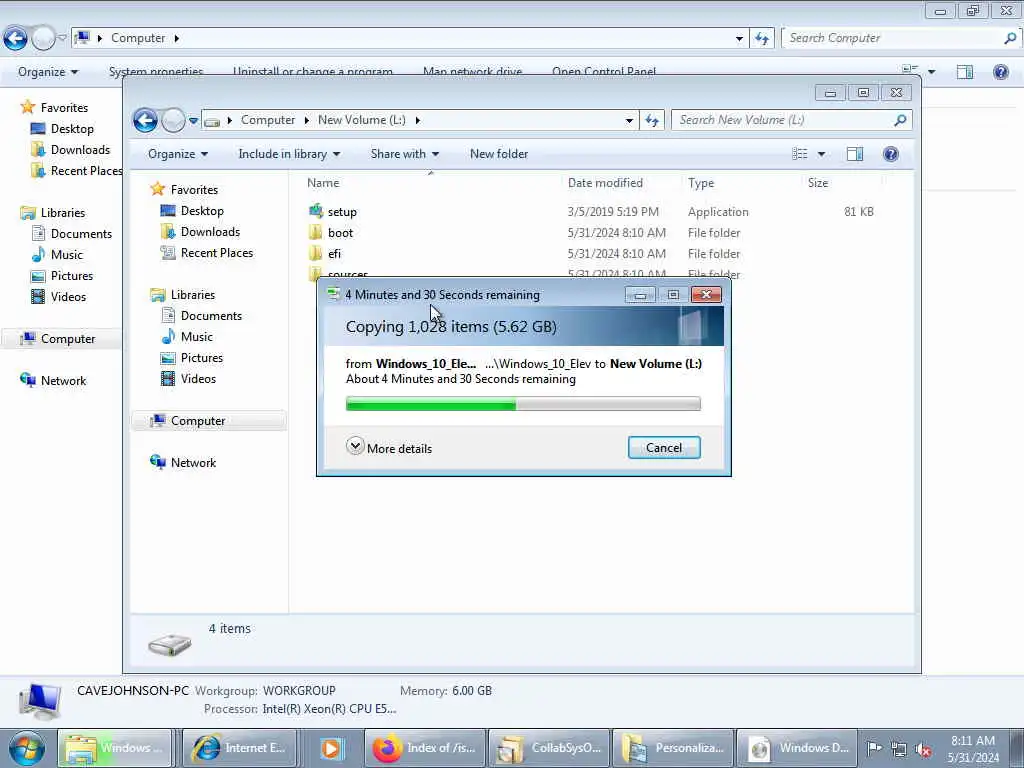Refresh the background Computer window
Viewport: 1024px width, 768px height.
[761, 39]
